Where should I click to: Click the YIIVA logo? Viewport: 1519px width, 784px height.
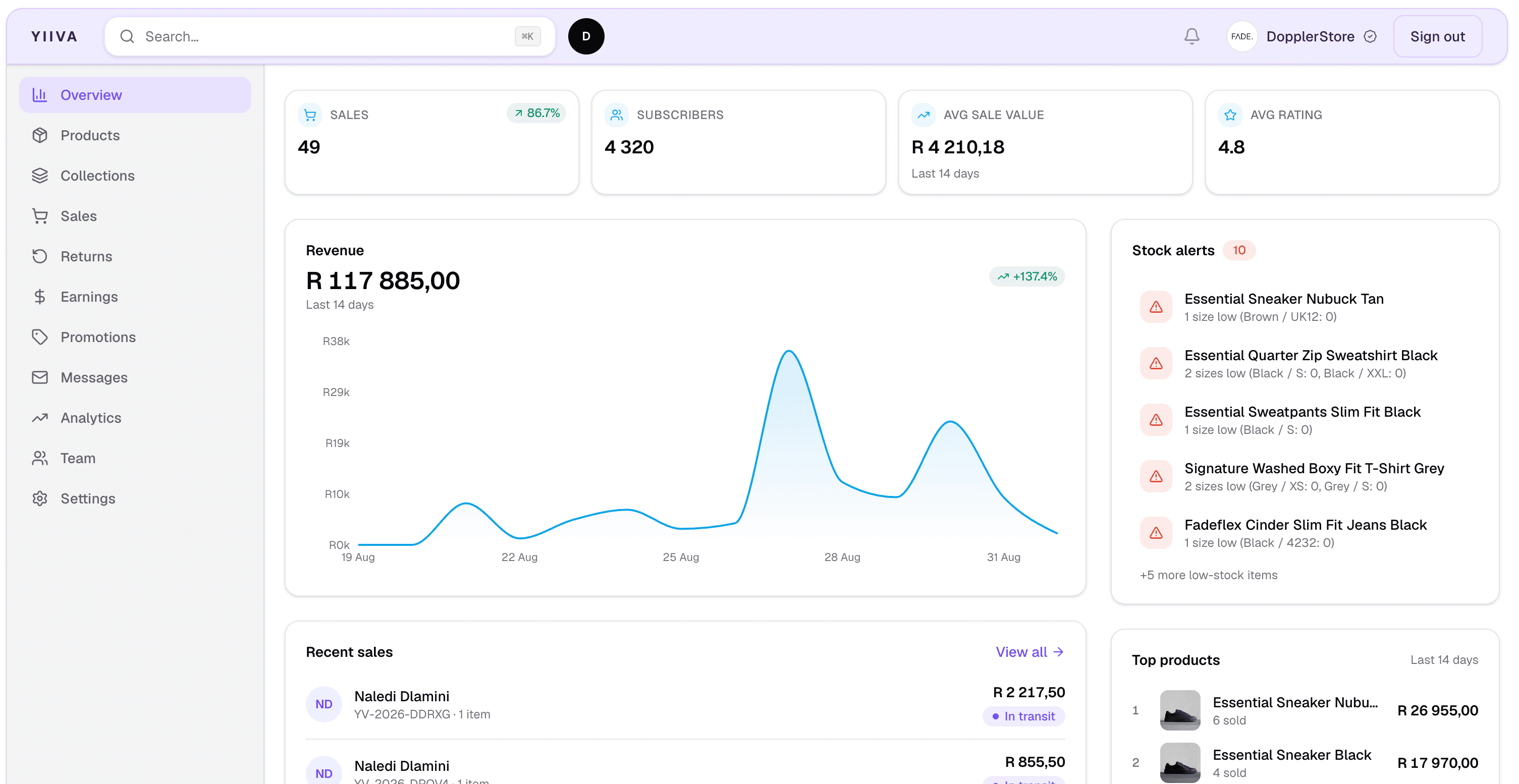[55, 36]
